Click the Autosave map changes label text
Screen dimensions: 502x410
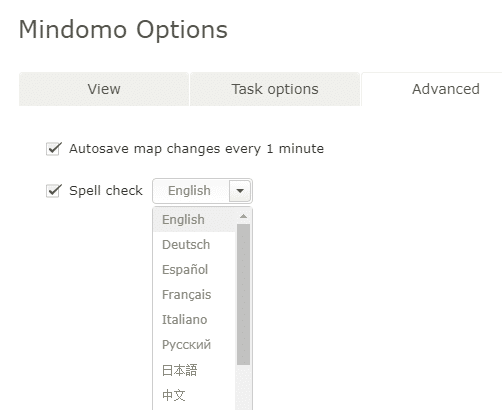(196, 149)
